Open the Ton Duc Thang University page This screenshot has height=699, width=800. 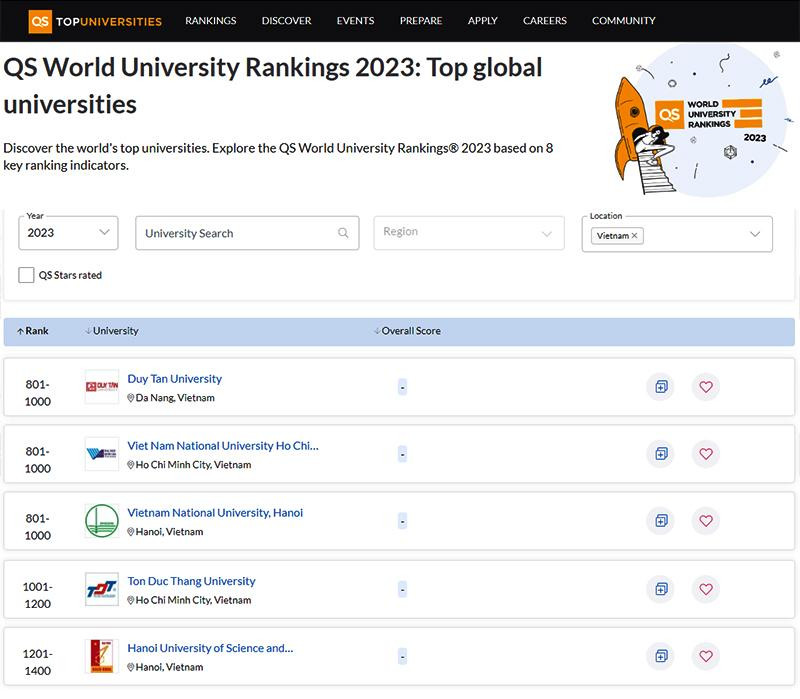191,581
